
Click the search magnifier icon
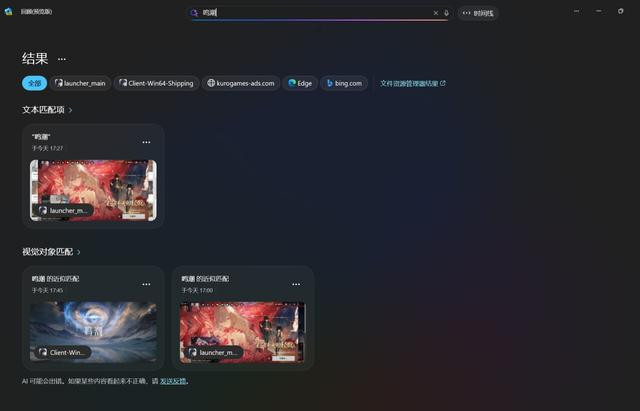pos(194,13)
